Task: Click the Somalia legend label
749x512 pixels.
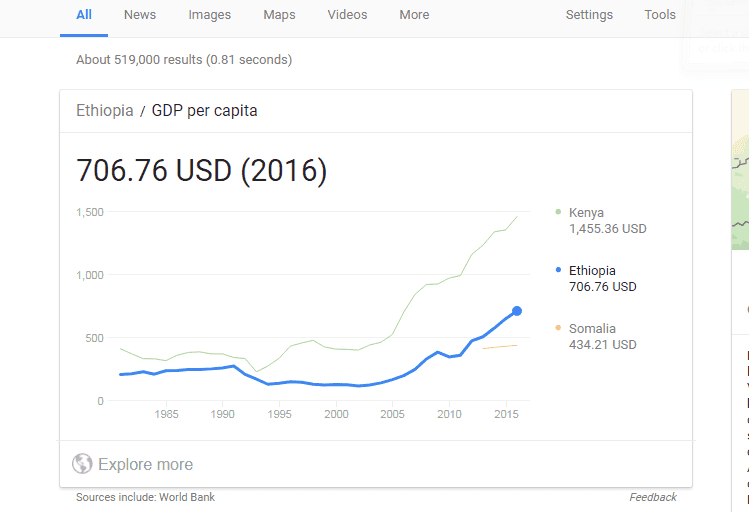Action: (592, 328)
